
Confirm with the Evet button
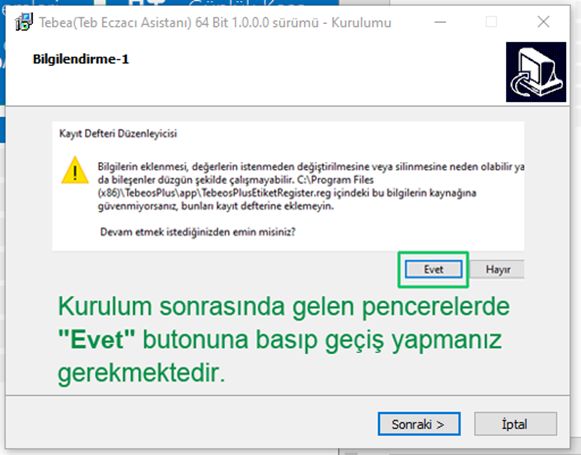pyautogui.click(x=434, y=269)
